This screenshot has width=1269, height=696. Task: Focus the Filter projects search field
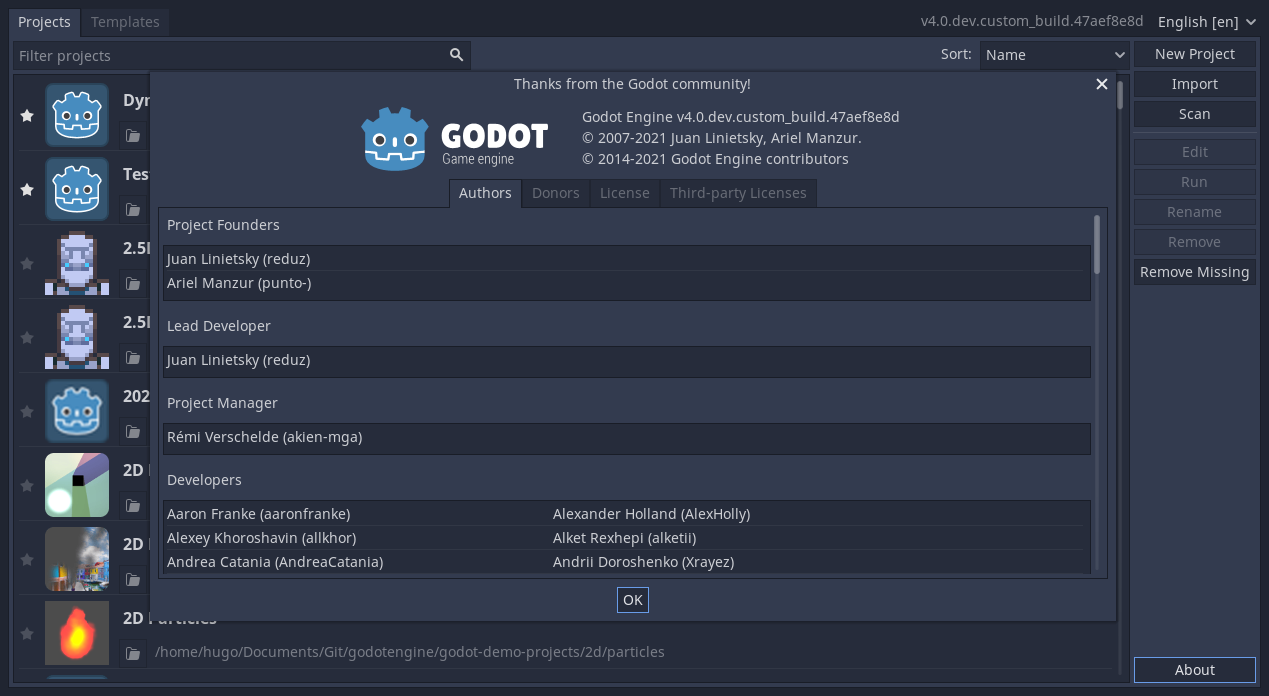pos(241,55)
